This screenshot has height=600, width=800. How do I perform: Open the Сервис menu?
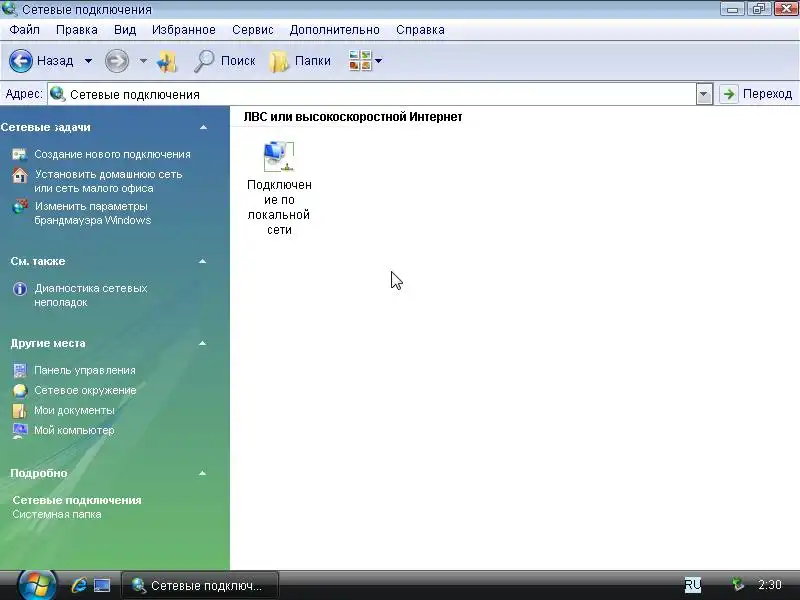click(253, 30)
